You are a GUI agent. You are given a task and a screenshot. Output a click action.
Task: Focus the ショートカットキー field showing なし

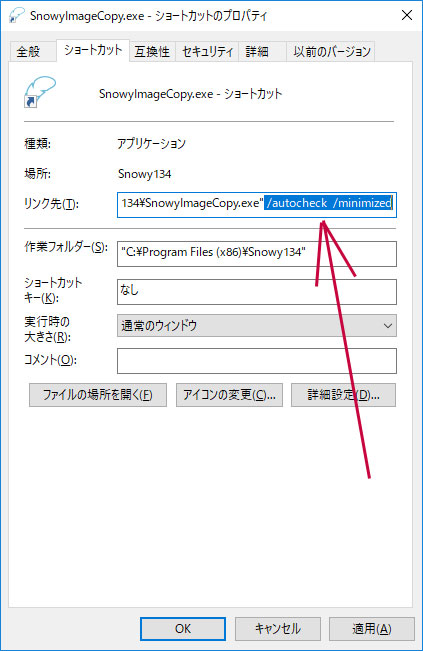click(257, 292)
